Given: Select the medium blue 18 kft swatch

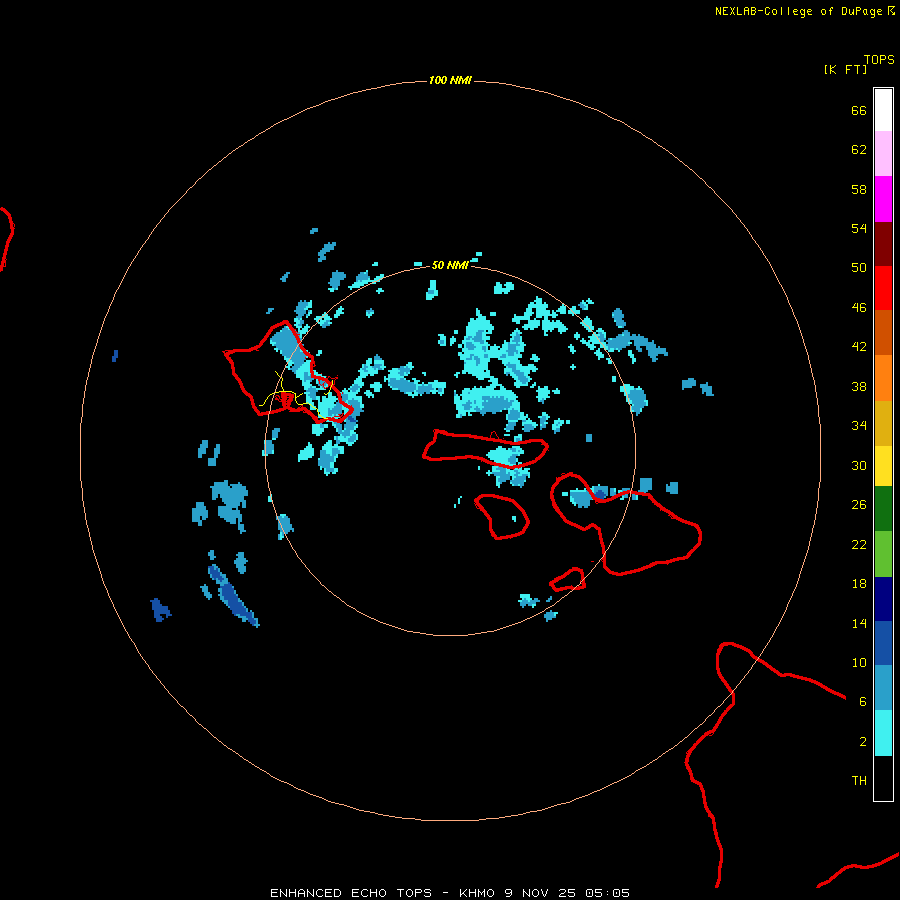Looking at the screenshot, I should click(x=883, y=643).
